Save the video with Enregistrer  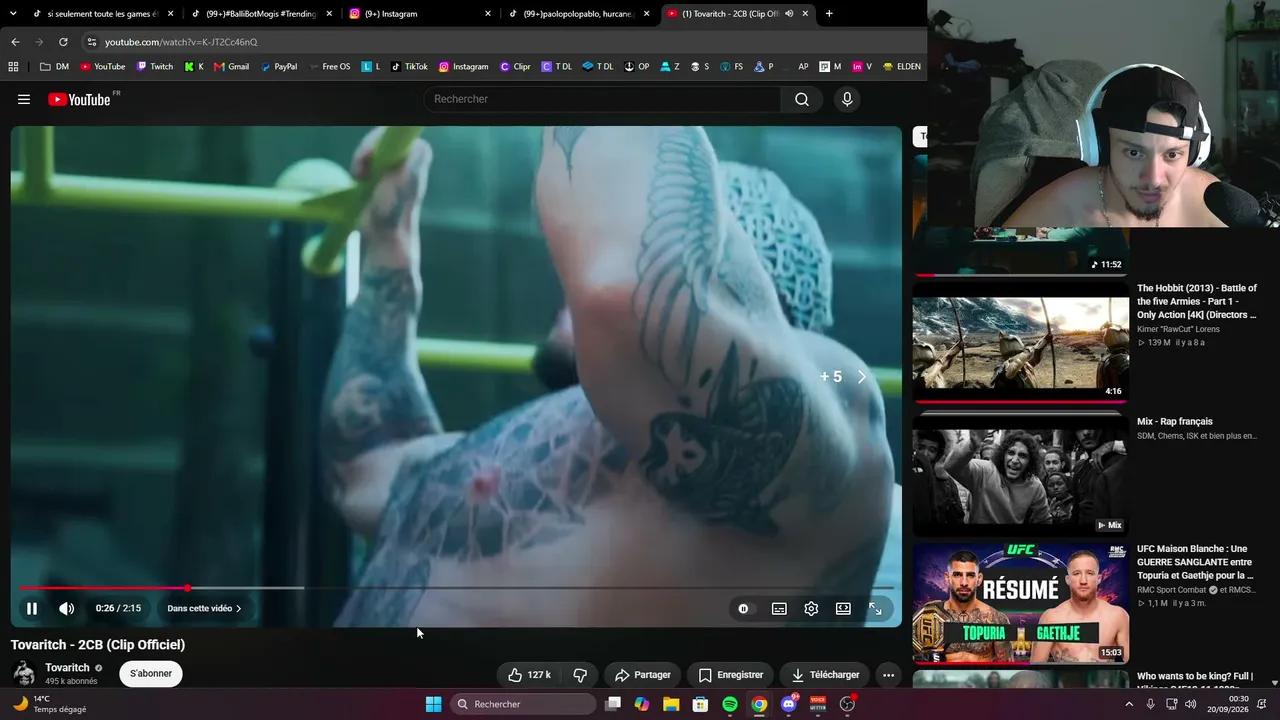pyautogui.click(x=731, y=675)
